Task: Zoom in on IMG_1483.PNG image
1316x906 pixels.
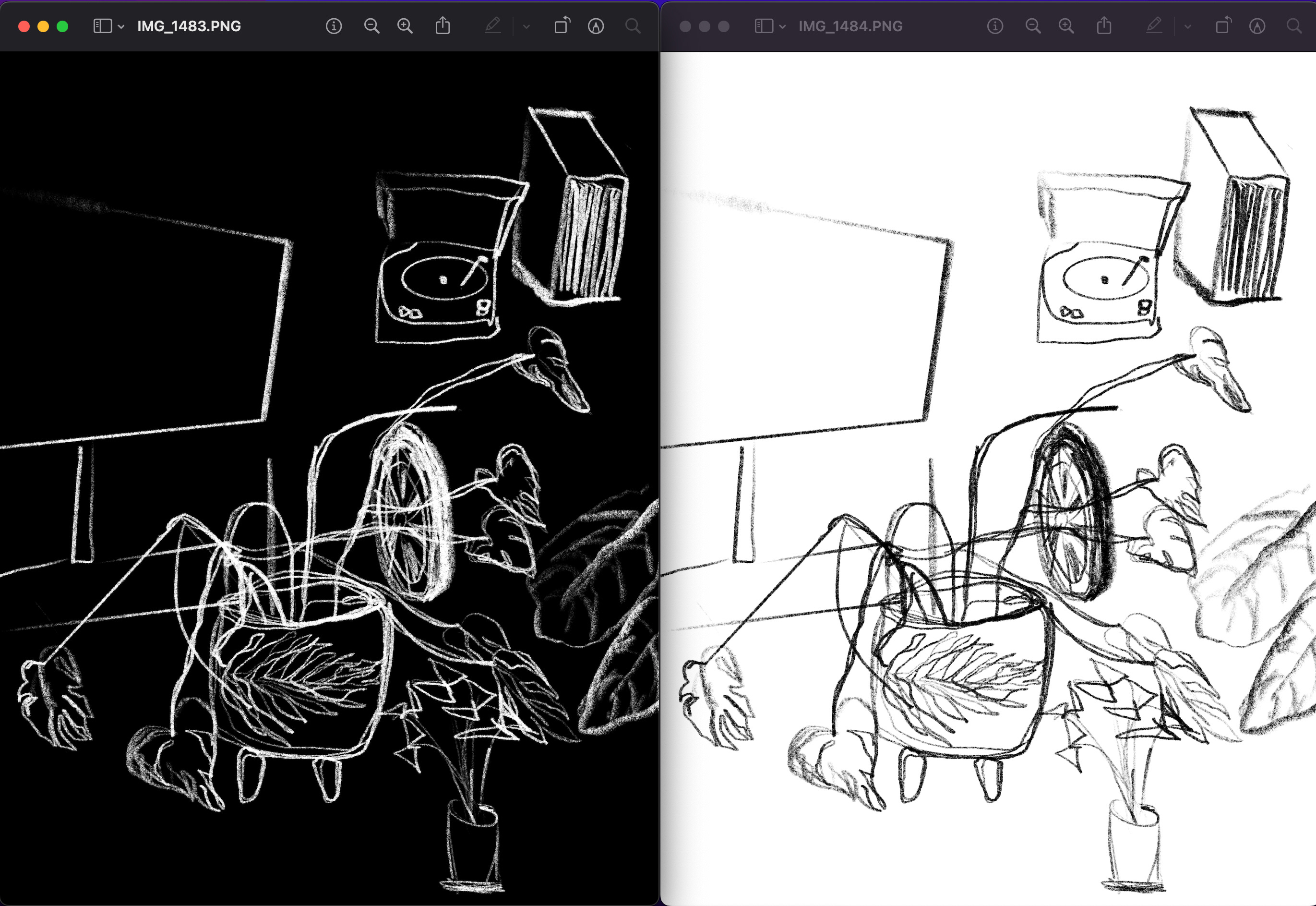Action: pos(405,26)
